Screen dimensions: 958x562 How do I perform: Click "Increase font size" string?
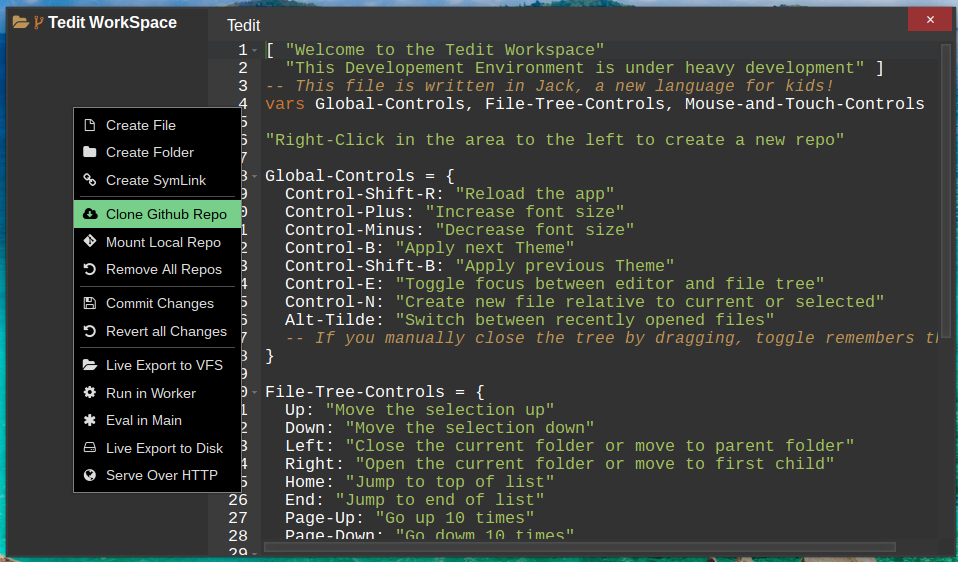pyautogui.click(x=525, y=212)
